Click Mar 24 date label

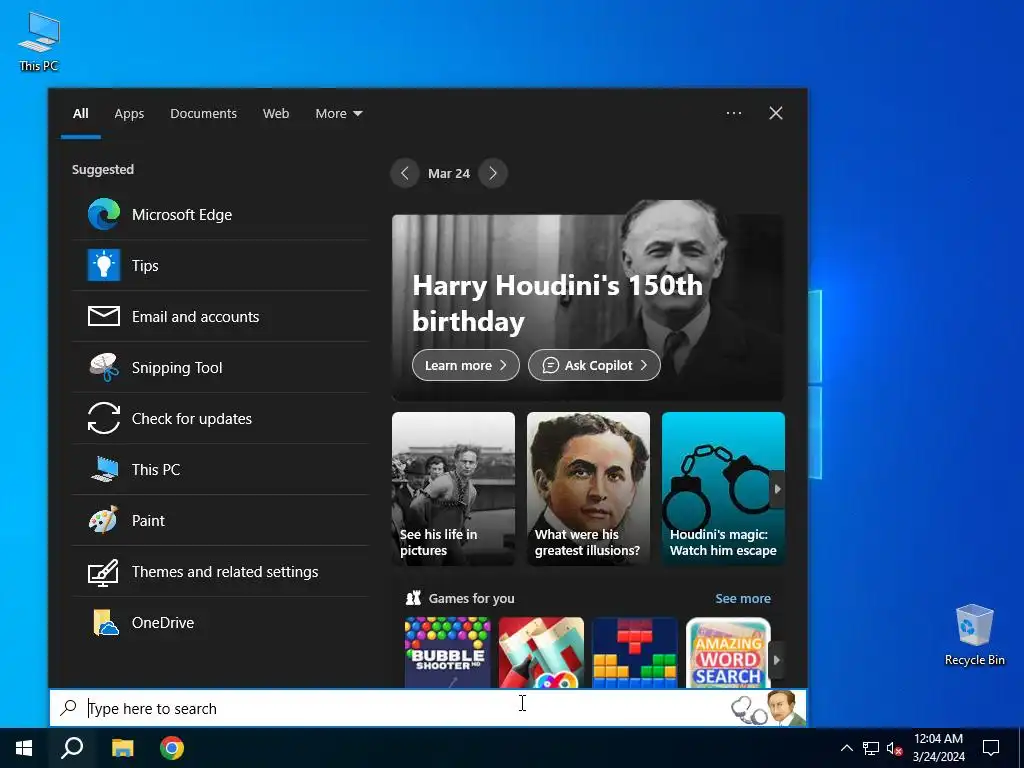pos(449,174)
